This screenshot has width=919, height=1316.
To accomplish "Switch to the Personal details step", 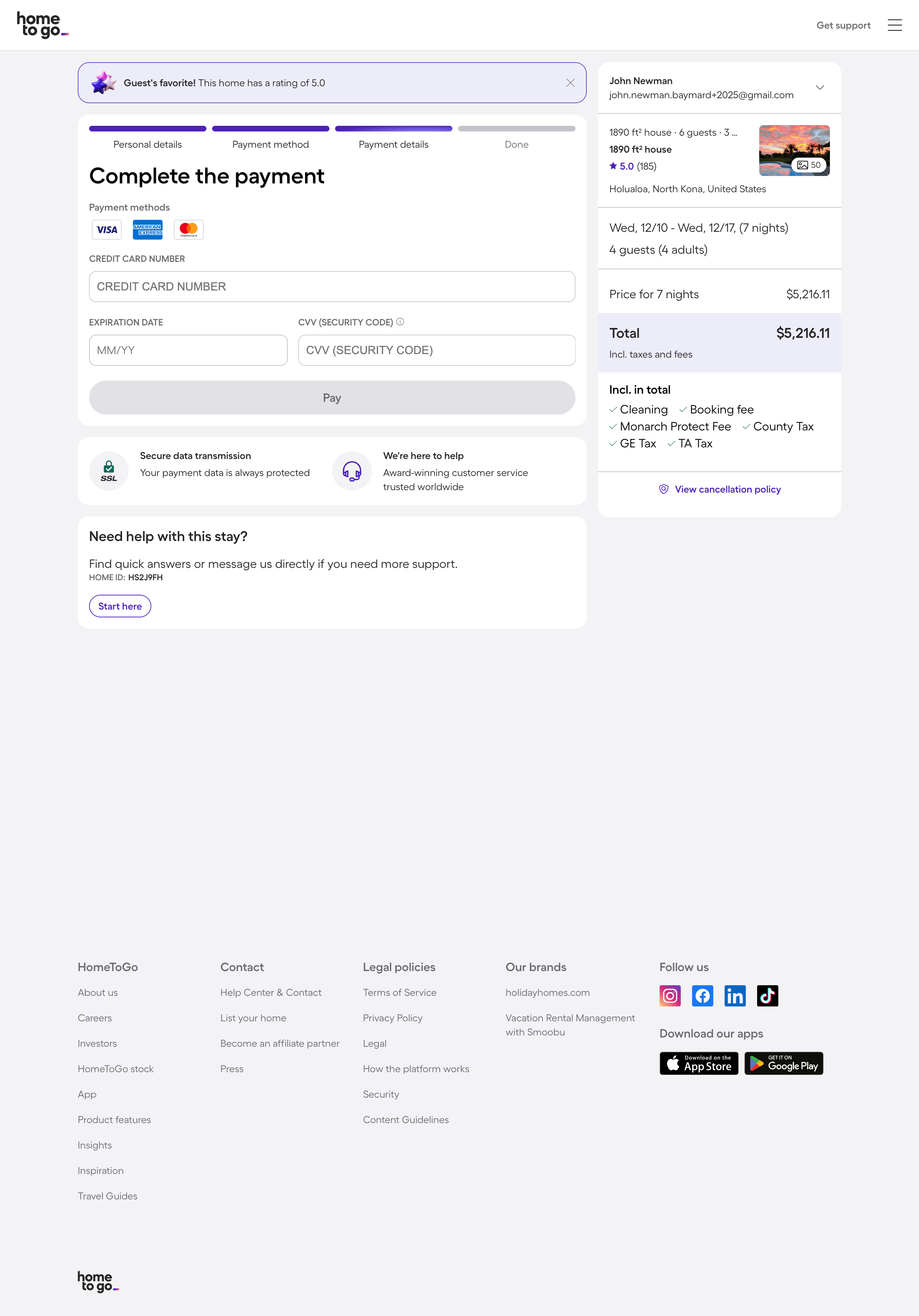I will 147,145.
